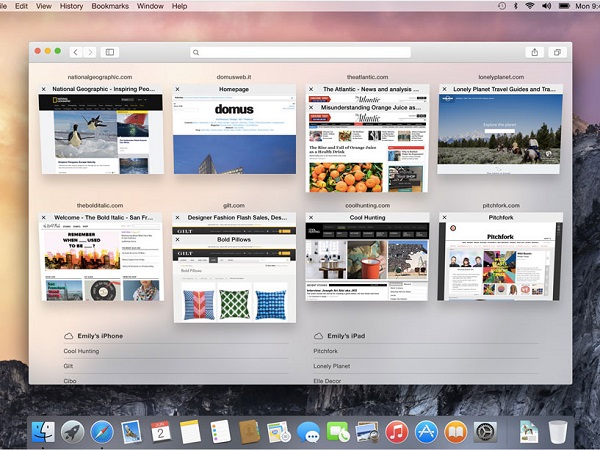600x450 pixels.
Task: Select The Atlantic - News and analysis tab title
Action: (371, 89)
